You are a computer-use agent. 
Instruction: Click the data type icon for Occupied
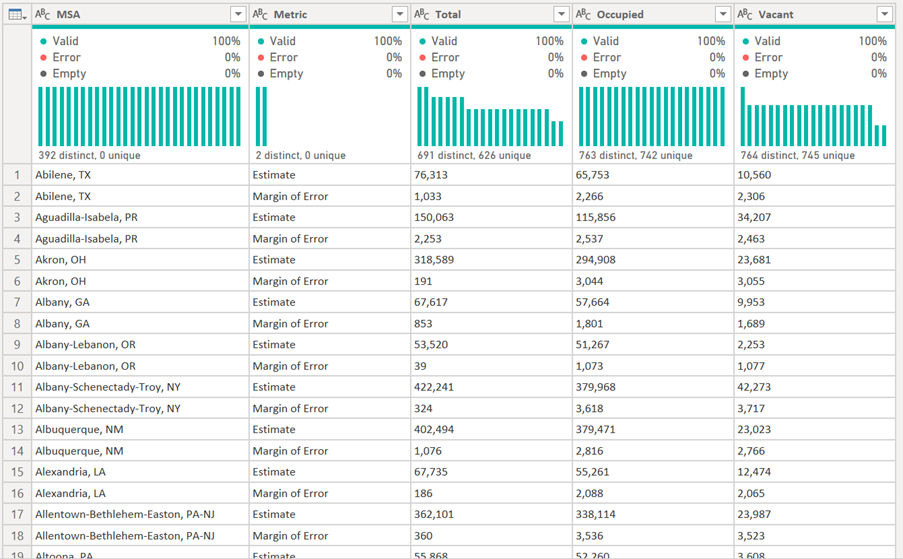pos(584,14)
